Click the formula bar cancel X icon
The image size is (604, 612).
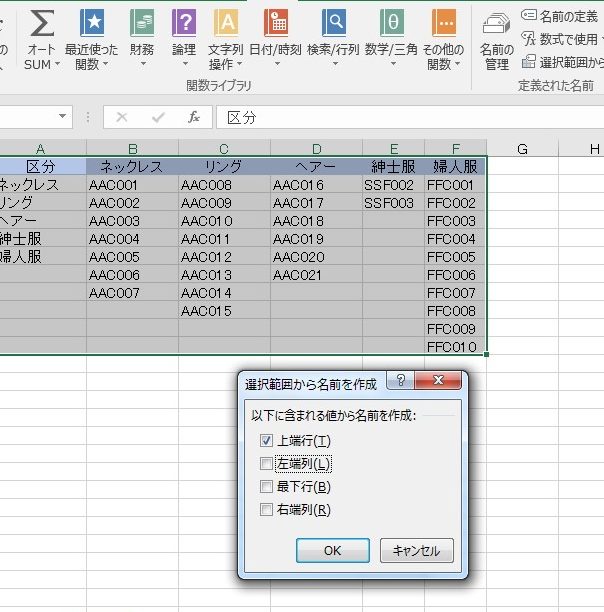(x=122, y=117)
